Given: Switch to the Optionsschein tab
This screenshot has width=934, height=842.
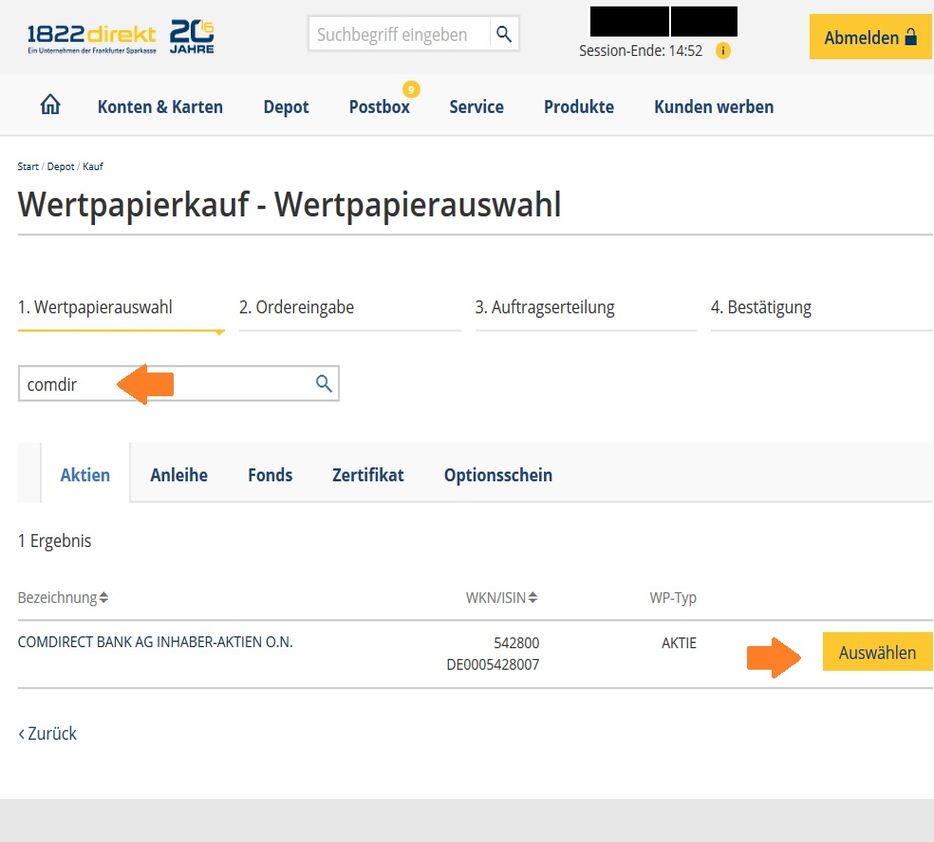Looking at the screenshot, I should coord(498,475).
